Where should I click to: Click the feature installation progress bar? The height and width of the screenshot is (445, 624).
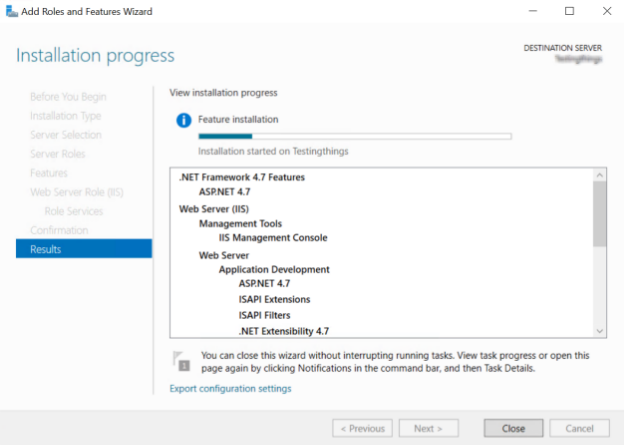(355, 136)
